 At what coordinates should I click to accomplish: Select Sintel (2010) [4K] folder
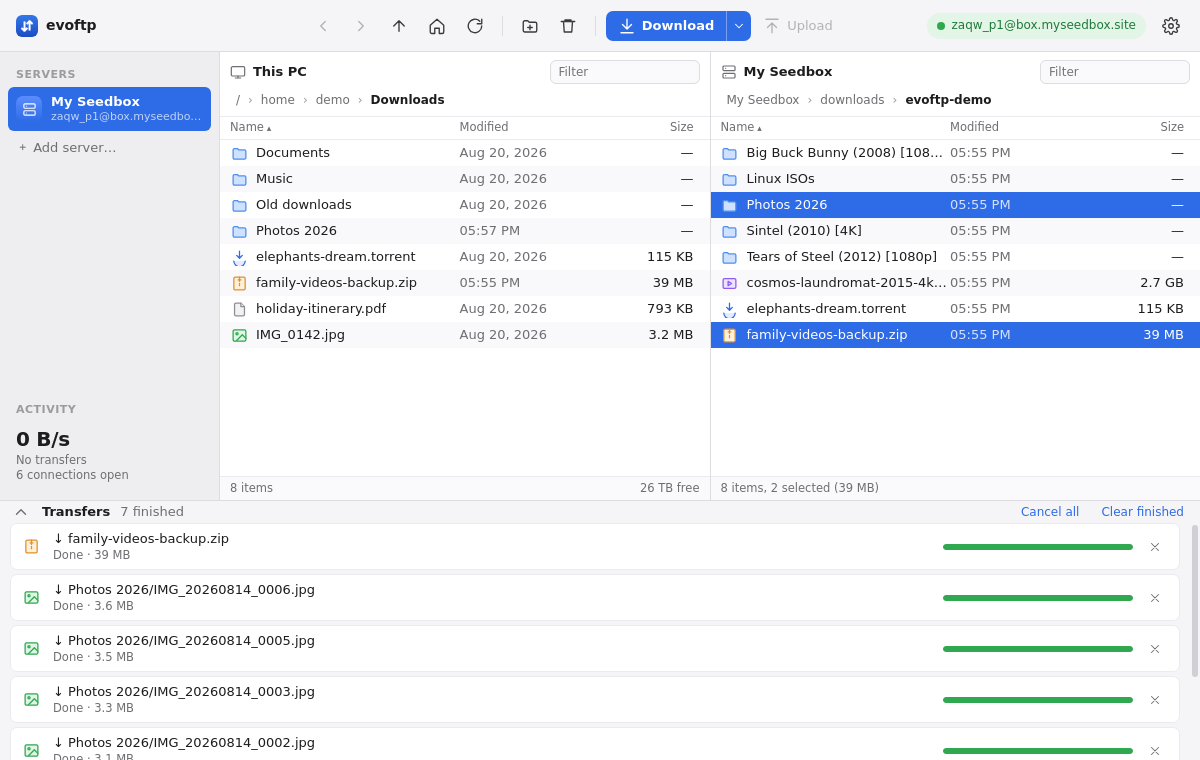point(955,231)
